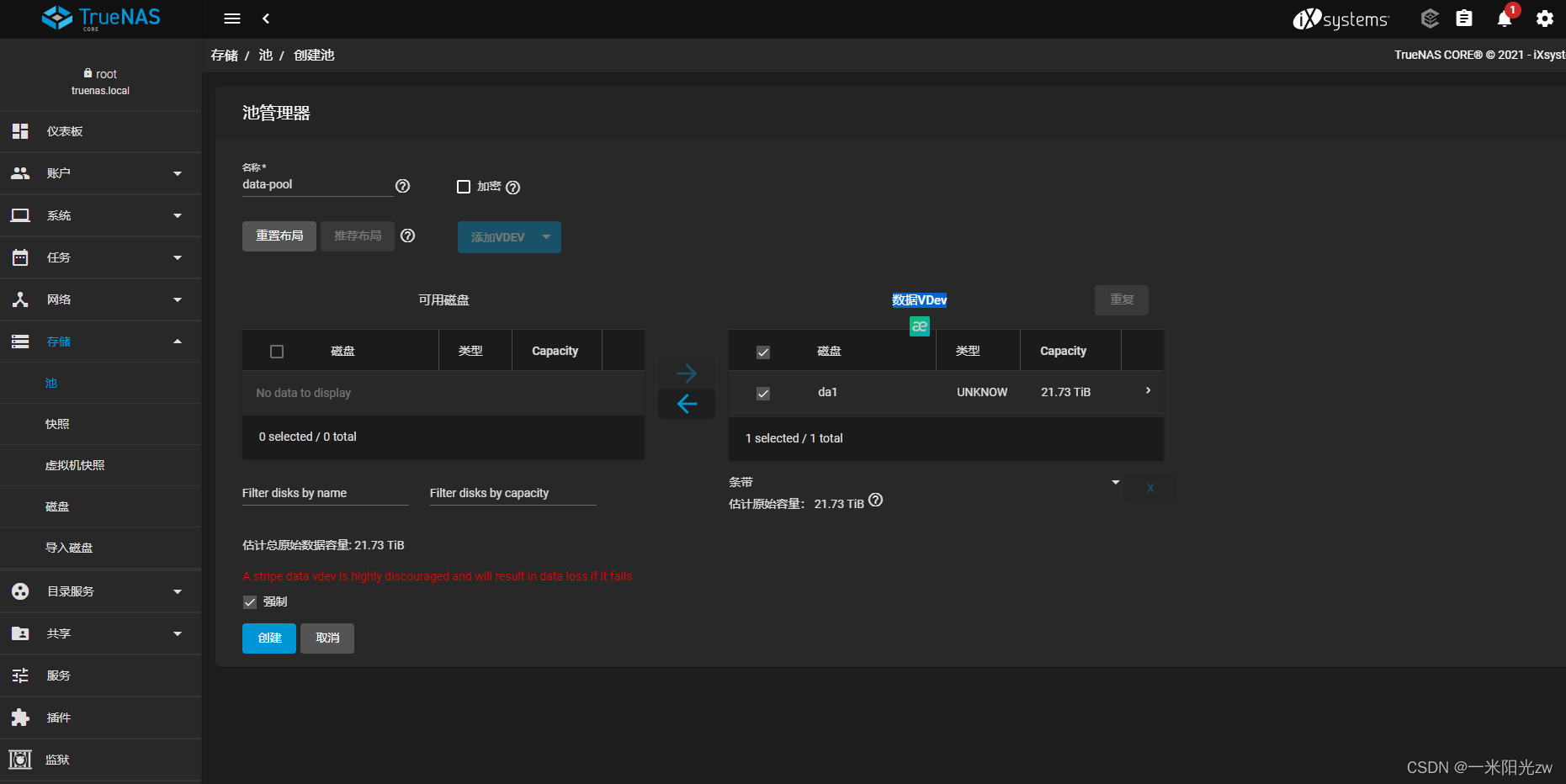Expand the 目录服务 menu arrow
Image resolution: width=1566 pixels, height=784 pixels.
tap(178, 591)
